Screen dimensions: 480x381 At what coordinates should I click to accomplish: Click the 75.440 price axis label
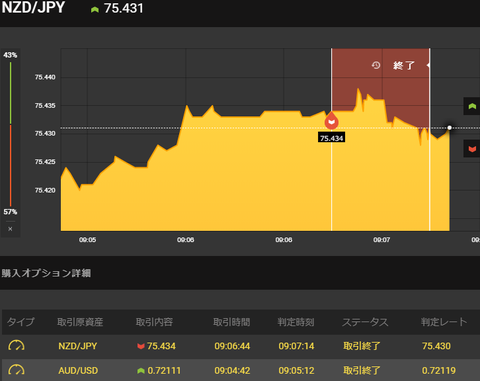pos(45,77)
